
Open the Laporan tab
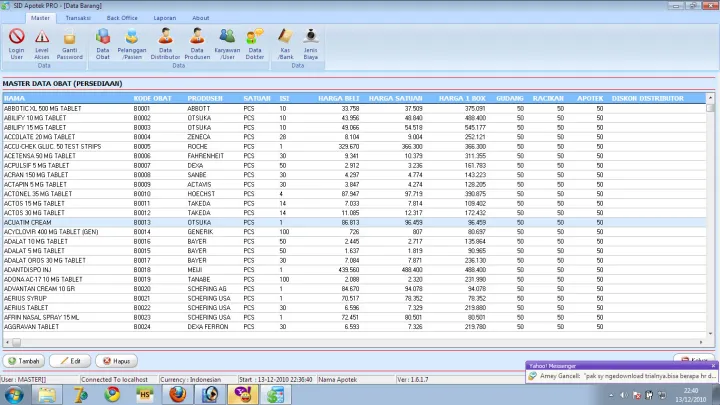pos(164,18)
